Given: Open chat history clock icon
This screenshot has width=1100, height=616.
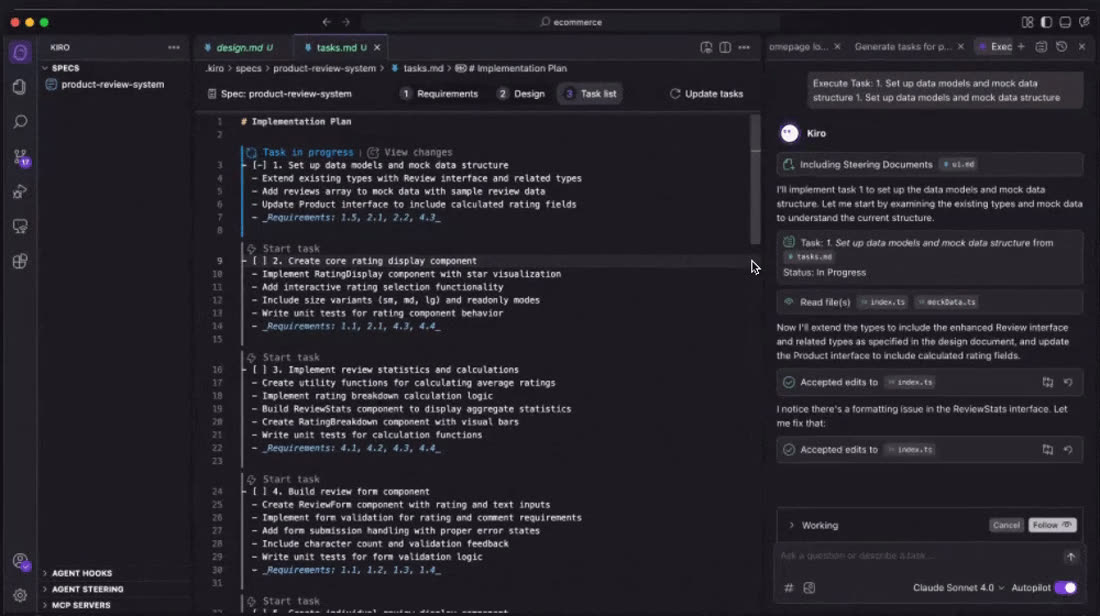Looking at the screenshot, I should [x=1061, y=47].
